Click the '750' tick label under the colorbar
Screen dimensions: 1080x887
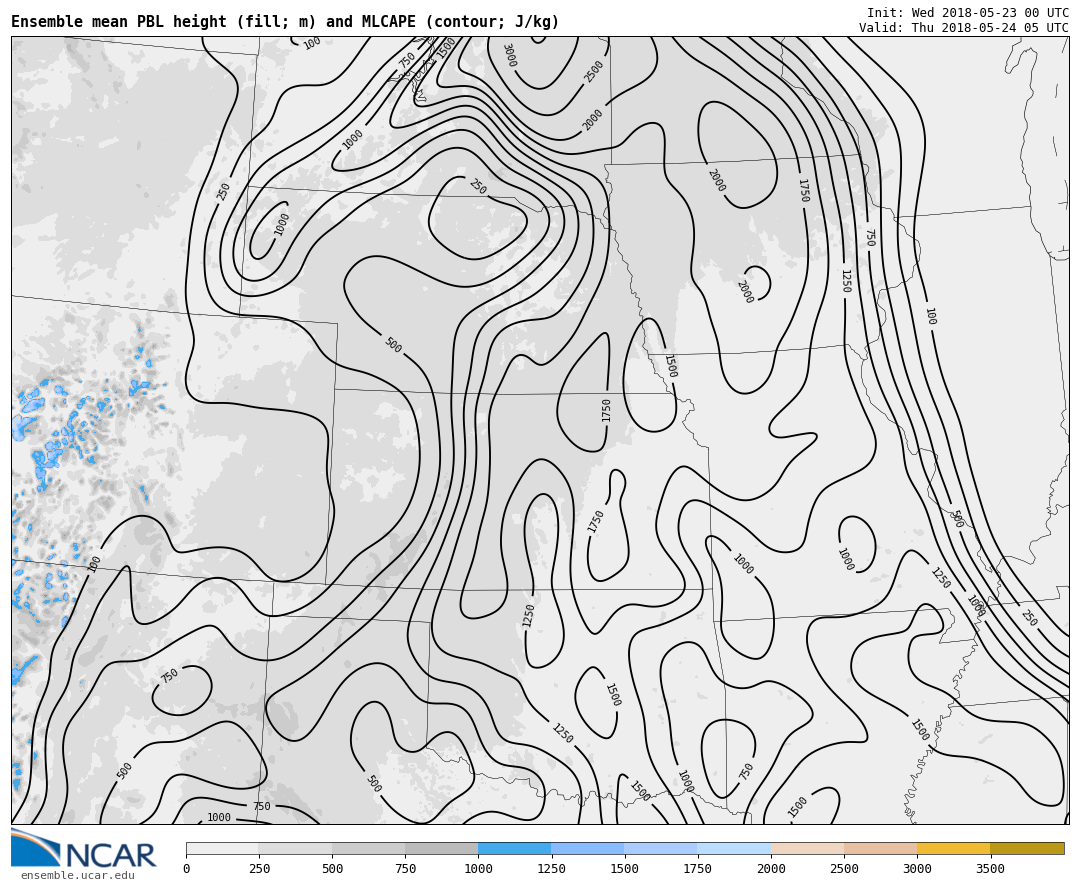(405, 869)
